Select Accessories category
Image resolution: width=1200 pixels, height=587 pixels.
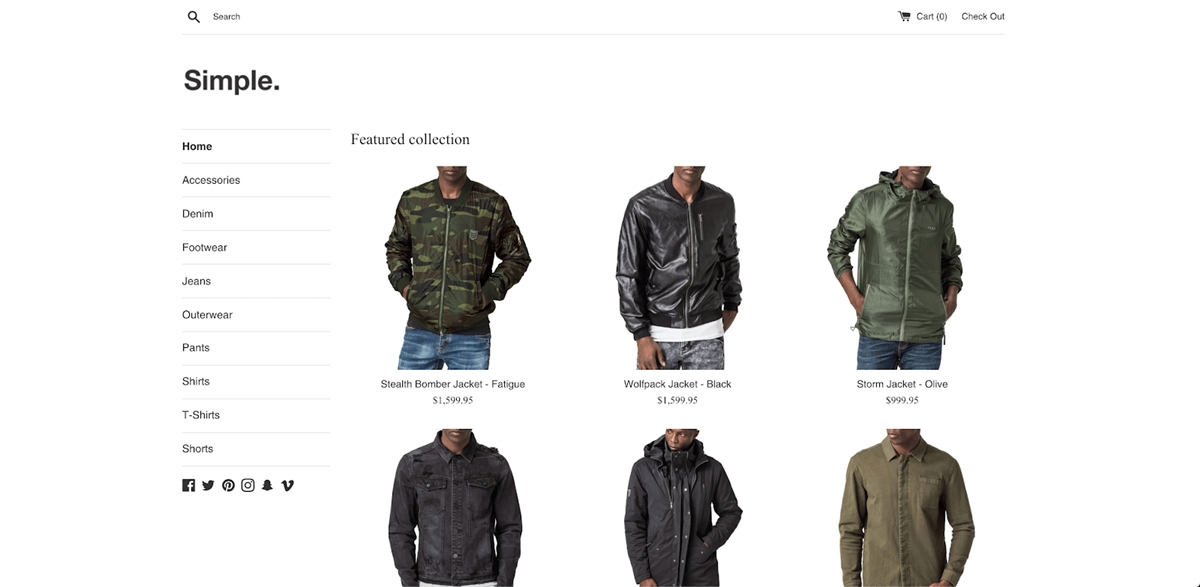tap(211, 180)
